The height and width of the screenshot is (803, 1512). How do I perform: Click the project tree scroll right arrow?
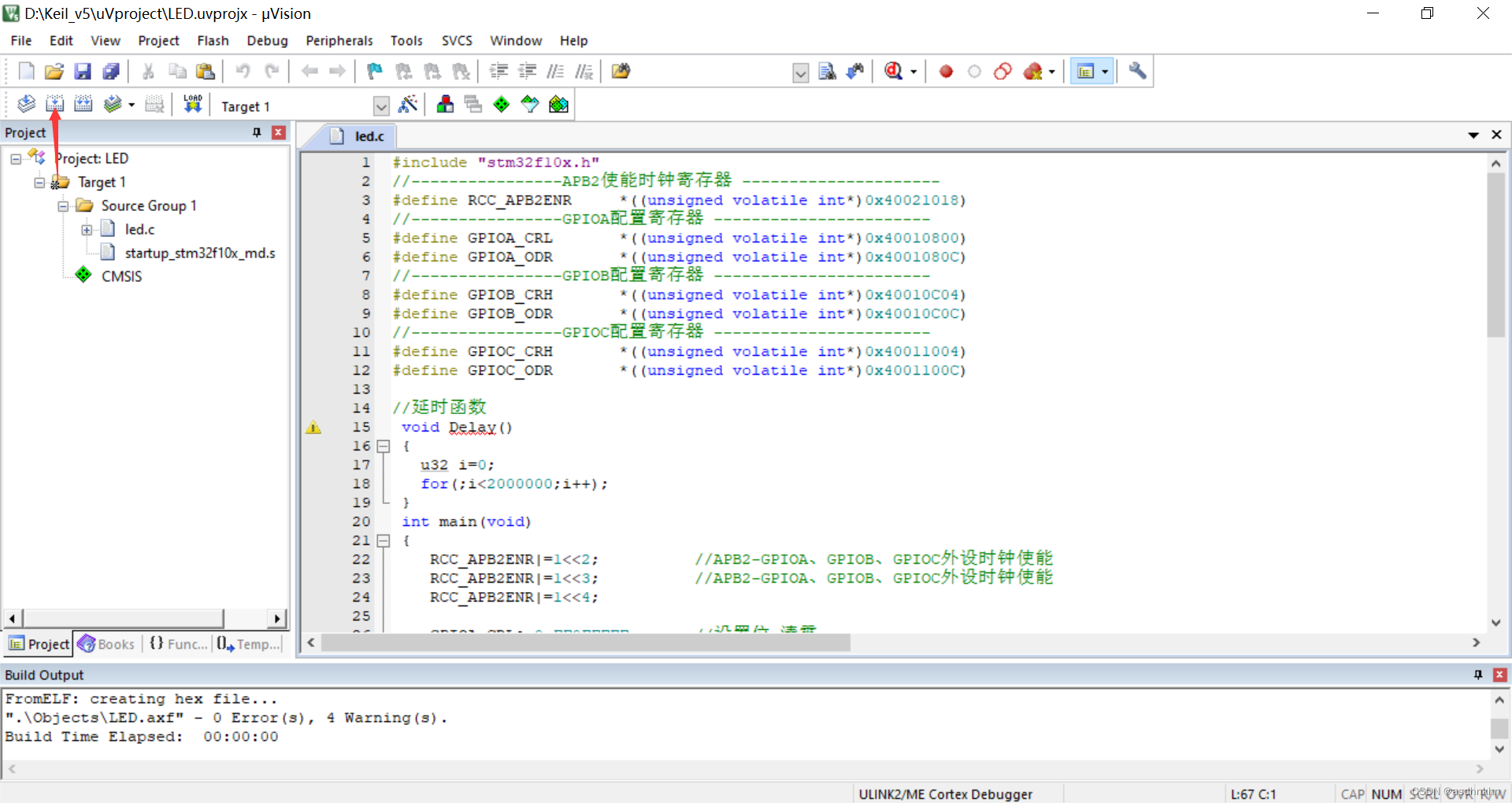[276, 618]
